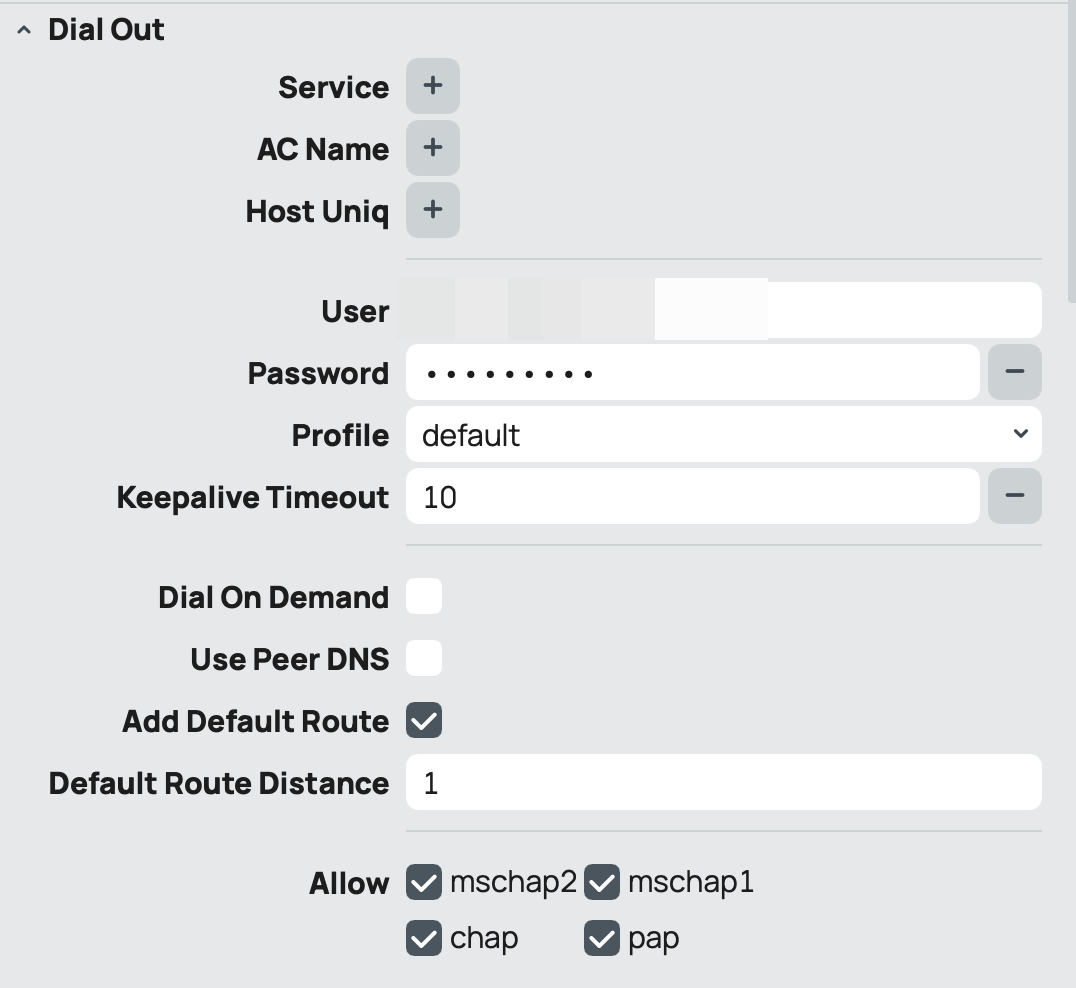
Task: Disable chap authentication checkbox
Action: [x=424, y=939]
